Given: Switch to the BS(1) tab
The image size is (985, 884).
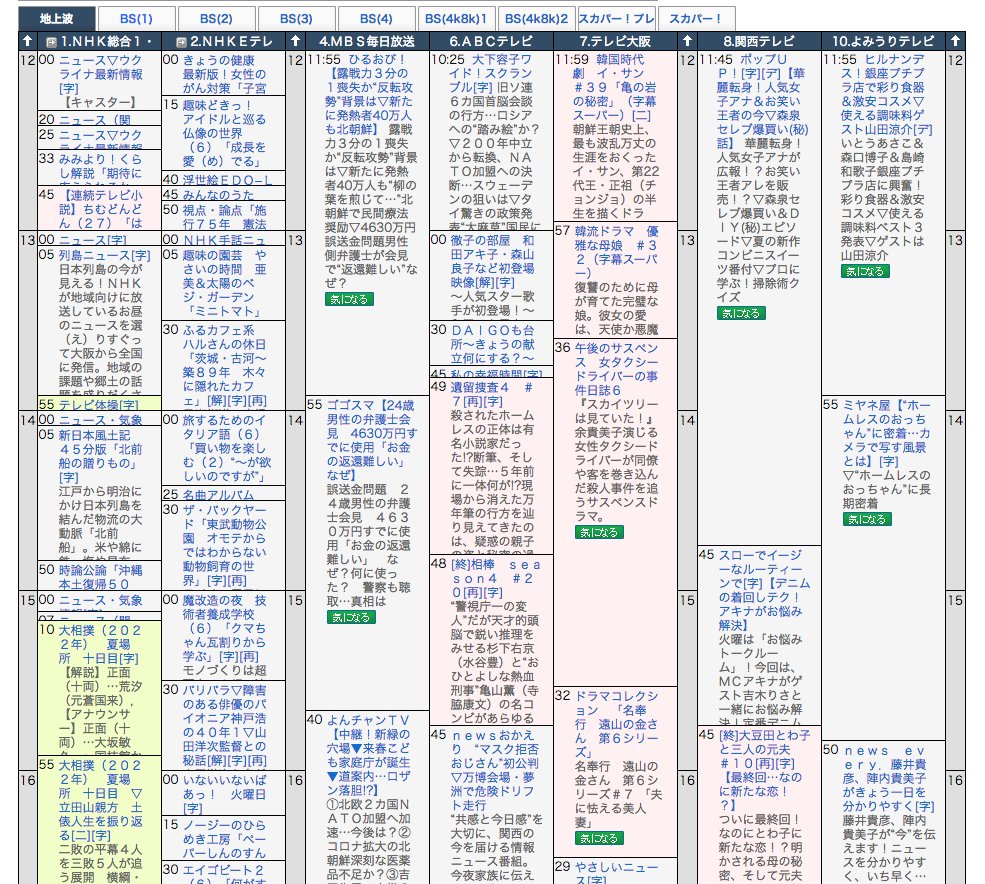Looking at the screenshot, I should coord(136,19).
